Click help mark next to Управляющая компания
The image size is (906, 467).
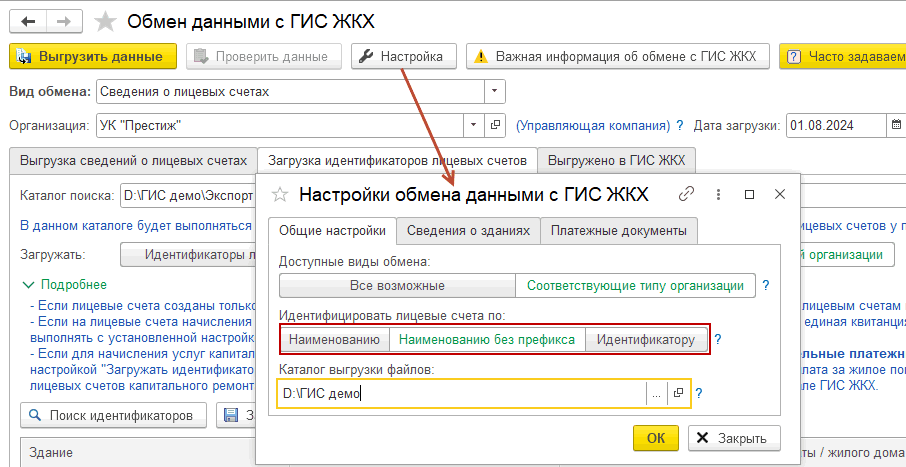tap(680, 125)
